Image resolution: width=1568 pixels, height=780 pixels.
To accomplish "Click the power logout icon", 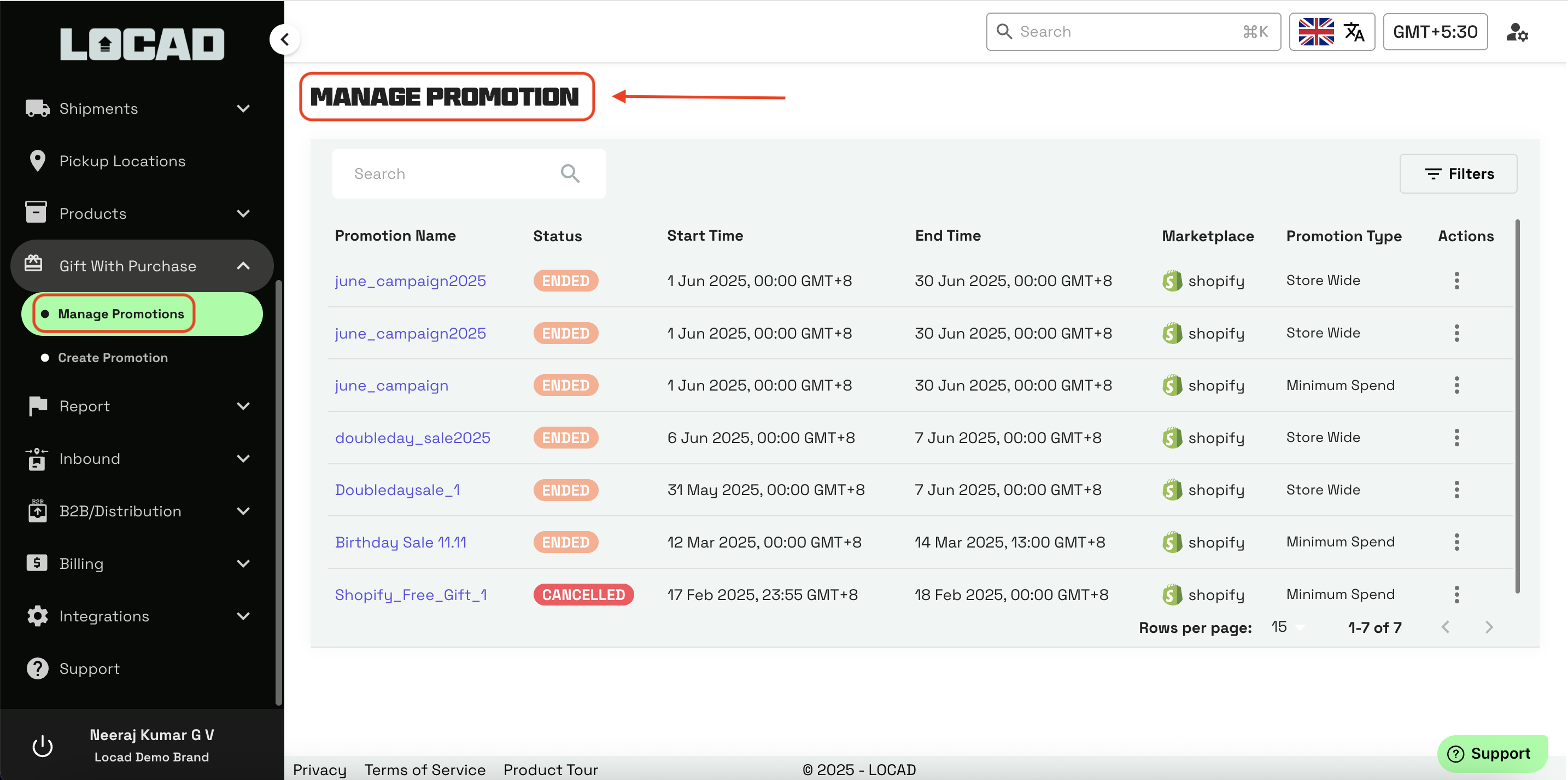I will click(x=42, y=746).
